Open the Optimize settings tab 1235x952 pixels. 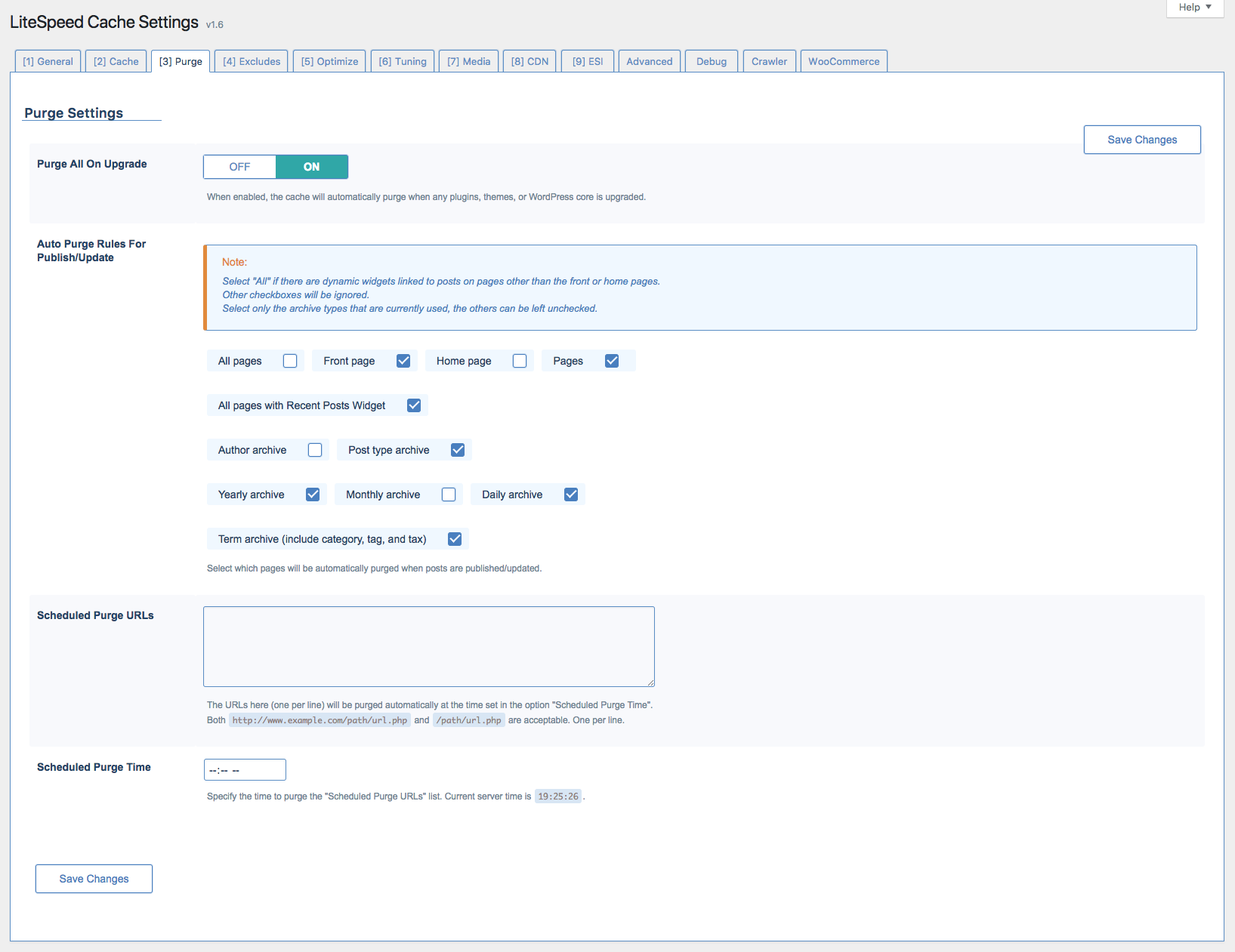[329, 61]
